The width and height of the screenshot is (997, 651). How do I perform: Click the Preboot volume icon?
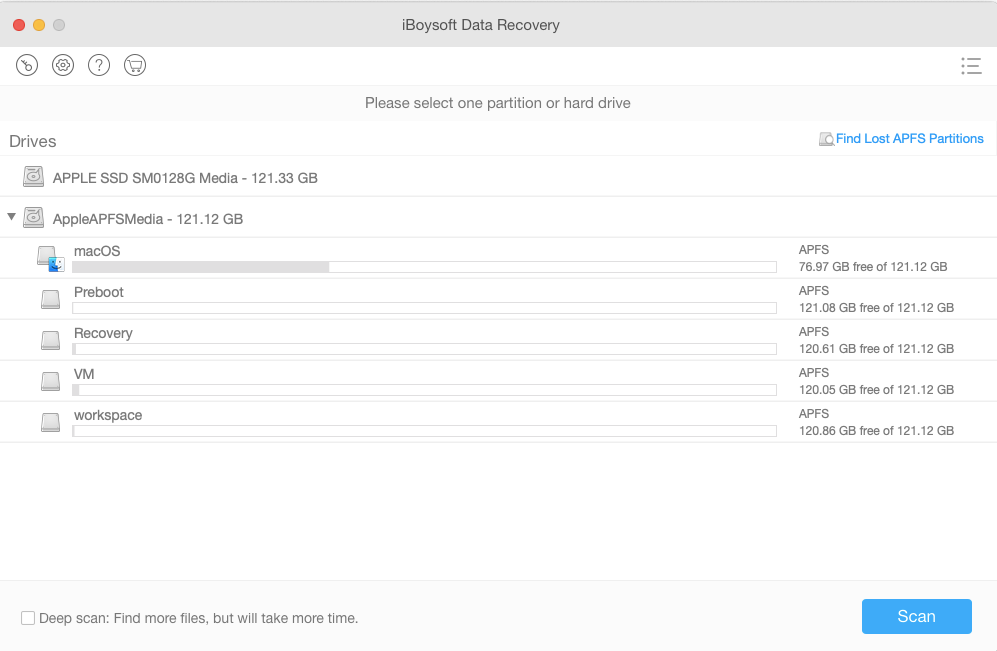point(50,299)
